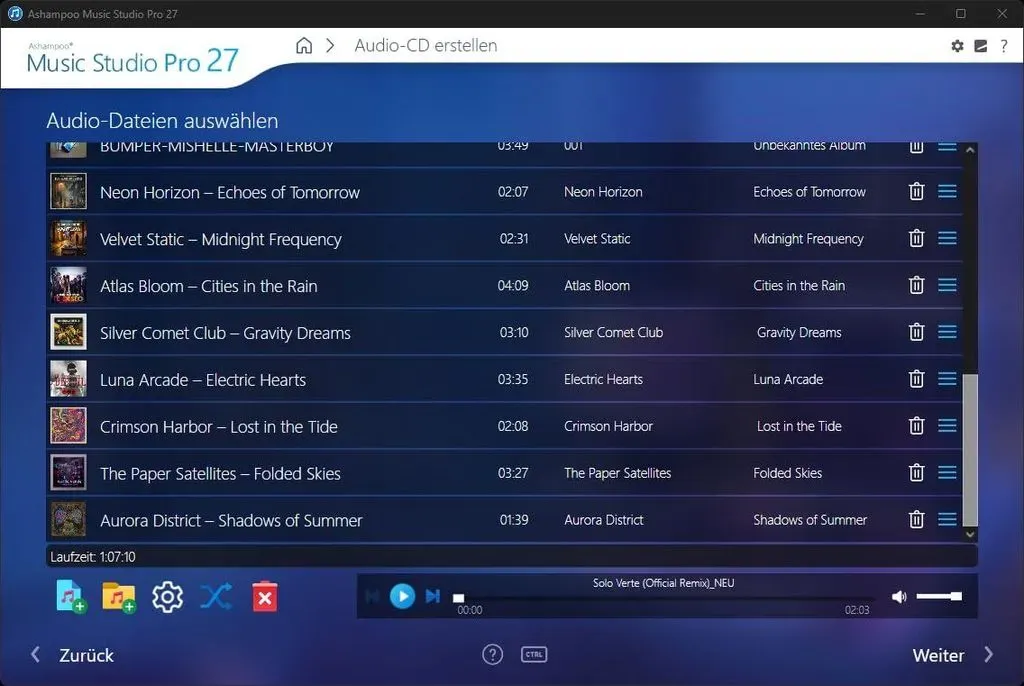This screenshot has height=686, width=1024.
Task: Continue with Weiter
Action: point(953,655)
